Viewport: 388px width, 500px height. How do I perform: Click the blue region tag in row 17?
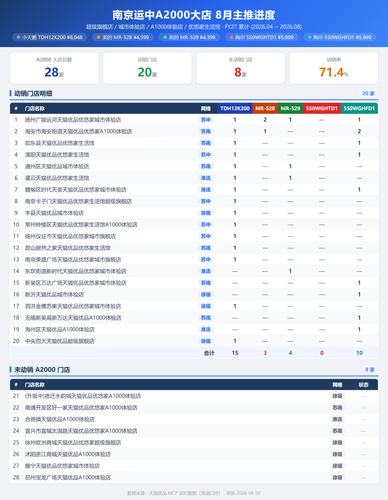tap(206, 306)
